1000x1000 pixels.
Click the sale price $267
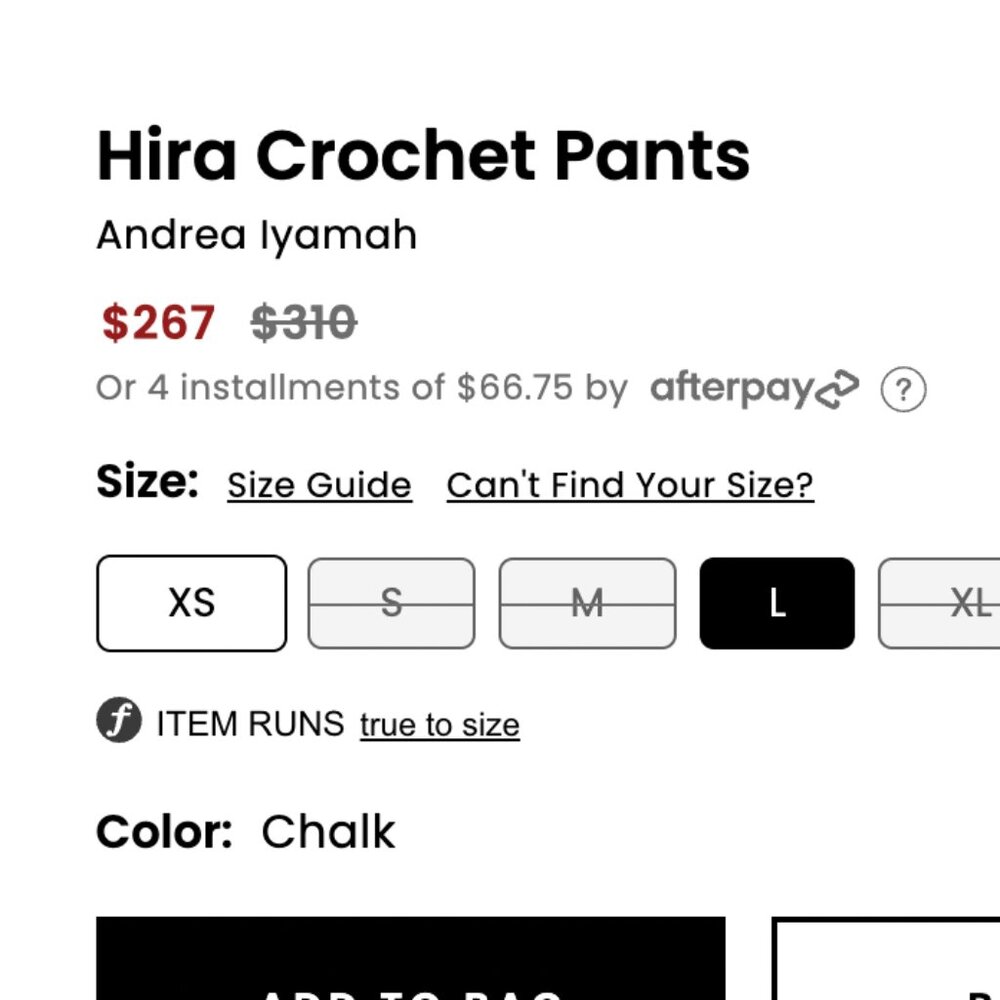click(x=156, y=321)
